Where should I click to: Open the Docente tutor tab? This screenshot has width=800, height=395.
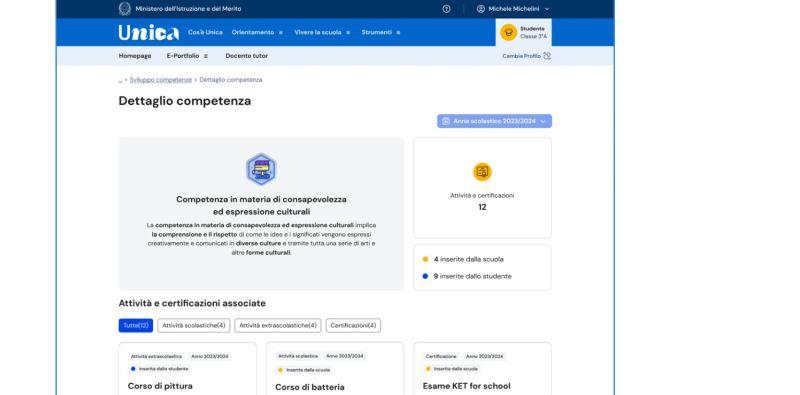coord(246,56)
